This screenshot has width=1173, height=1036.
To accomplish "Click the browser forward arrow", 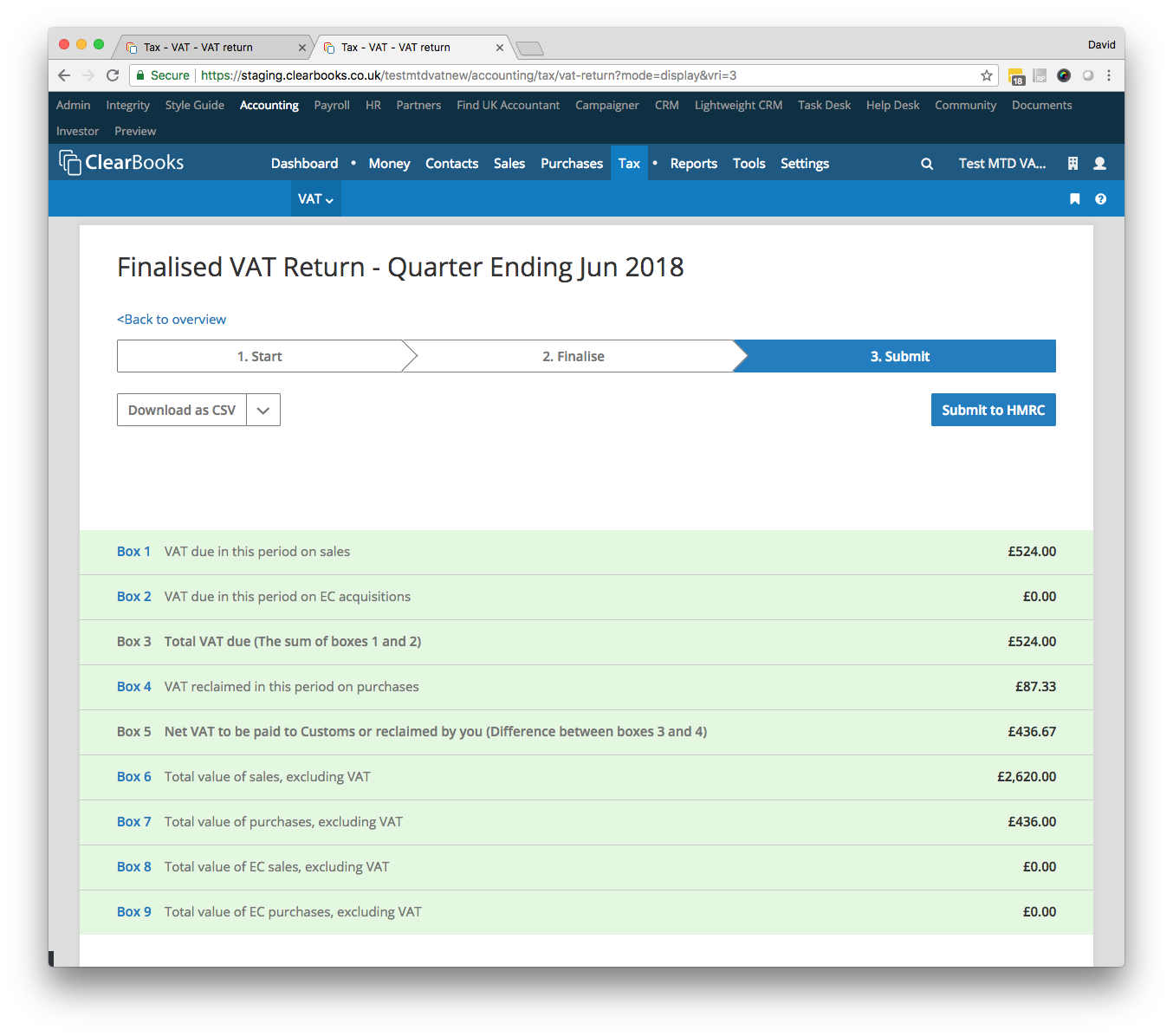I will pyautogui.click(x=87, y=75).
